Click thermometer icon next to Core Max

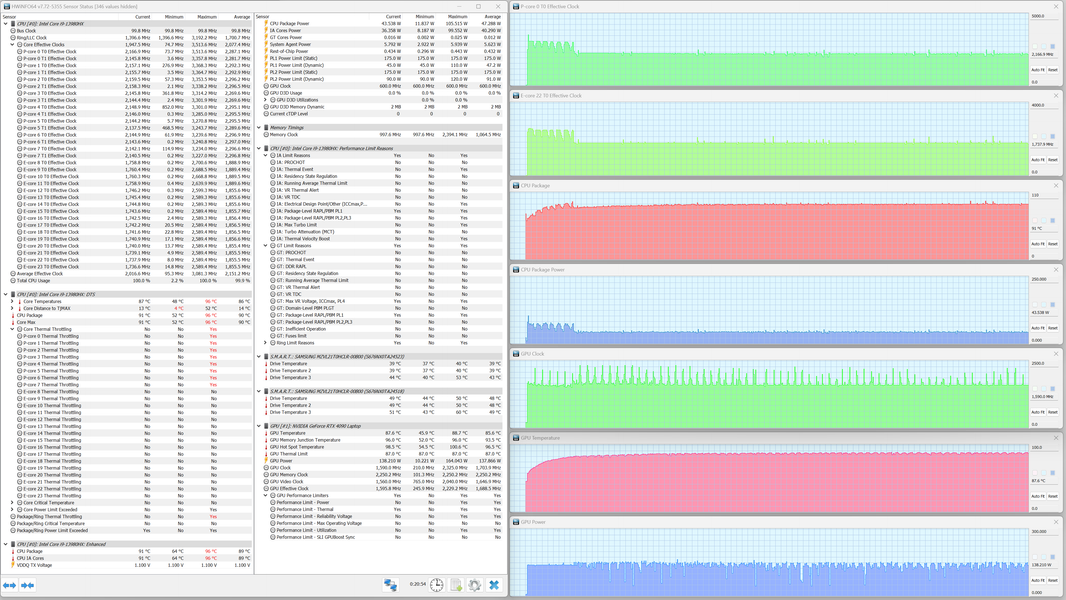pyautogui.click(x=13, y=322)
